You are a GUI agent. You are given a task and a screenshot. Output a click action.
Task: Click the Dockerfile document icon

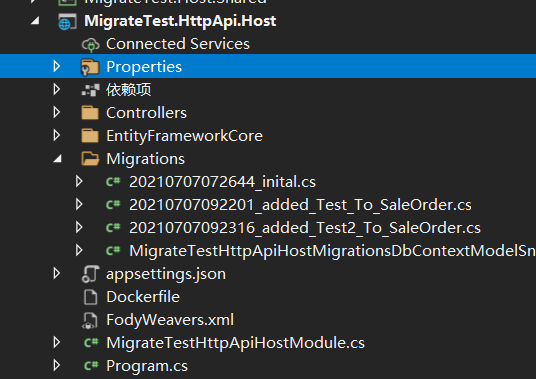point(91,297)
